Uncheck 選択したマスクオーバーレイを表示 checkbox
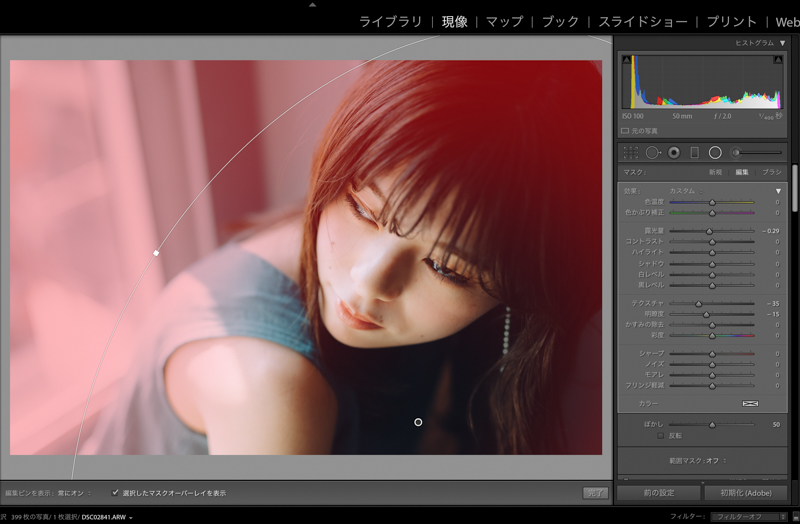Viewport: 800px width, 524px height. point(115,493)
